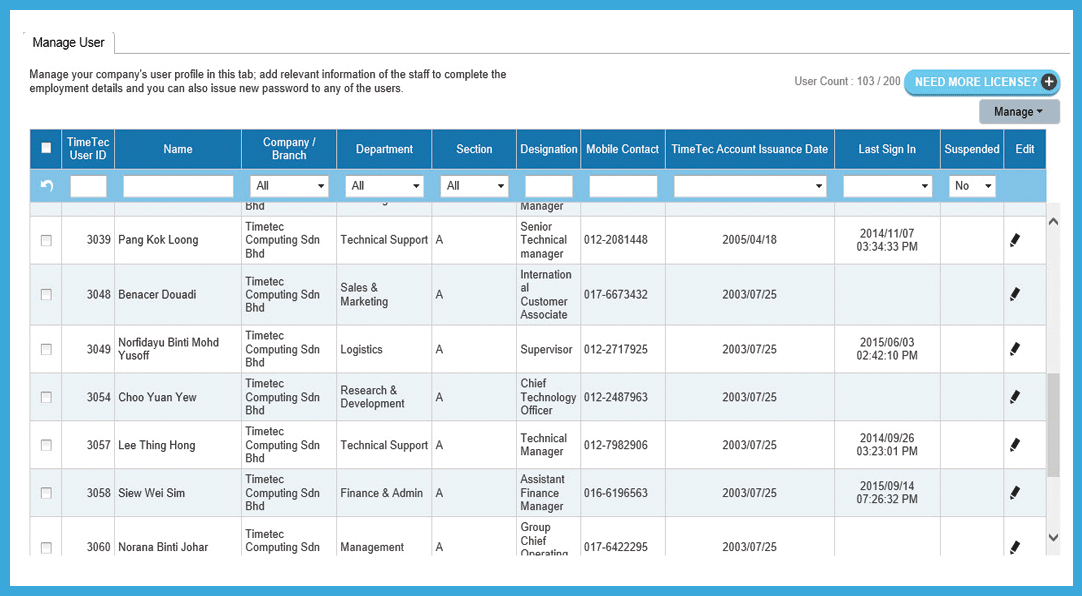
Task: Tick checkbox for user 3049 Norfidayu
Action: 46,349
